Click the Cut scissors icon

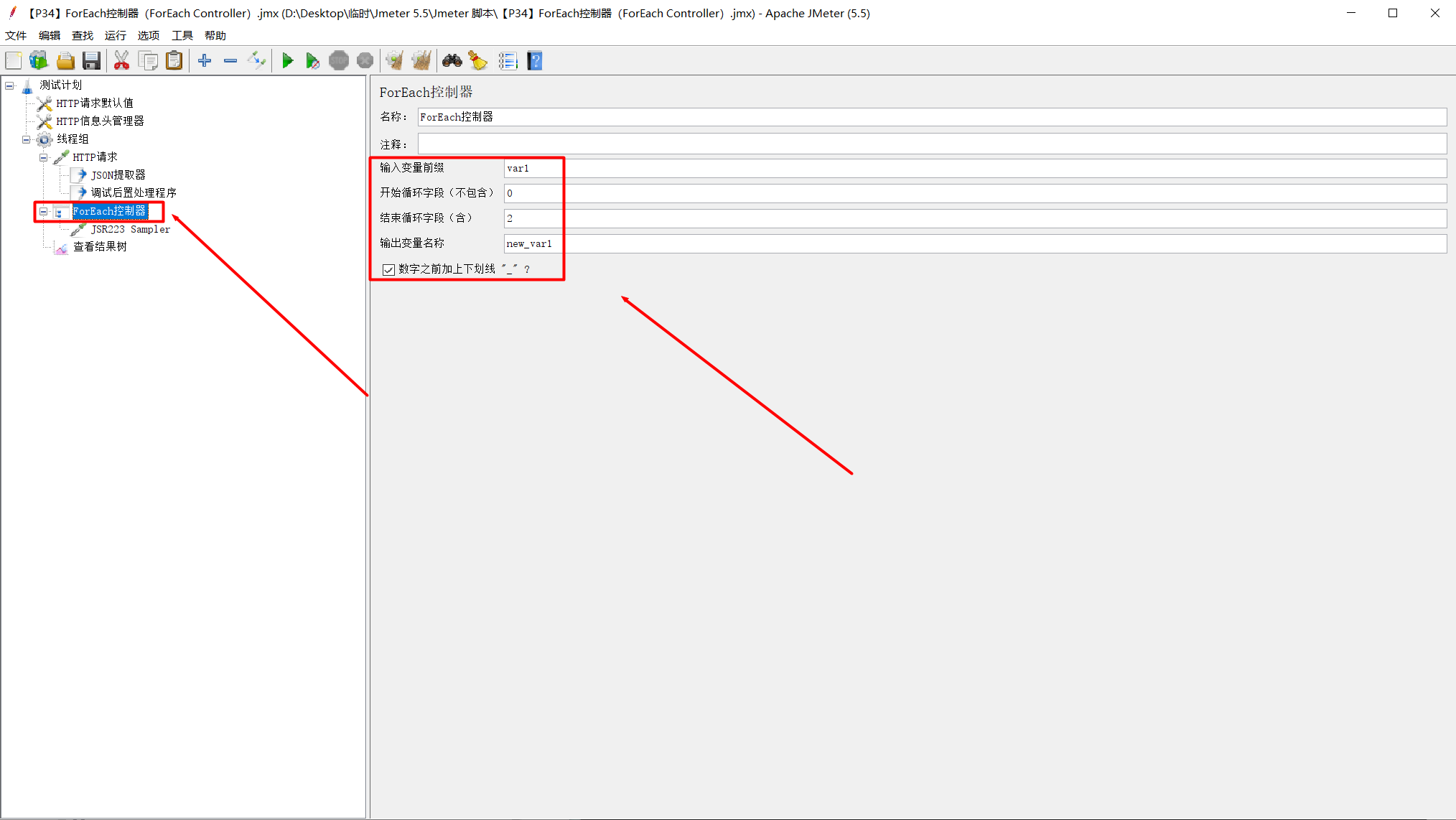click(x=121, y=61)
